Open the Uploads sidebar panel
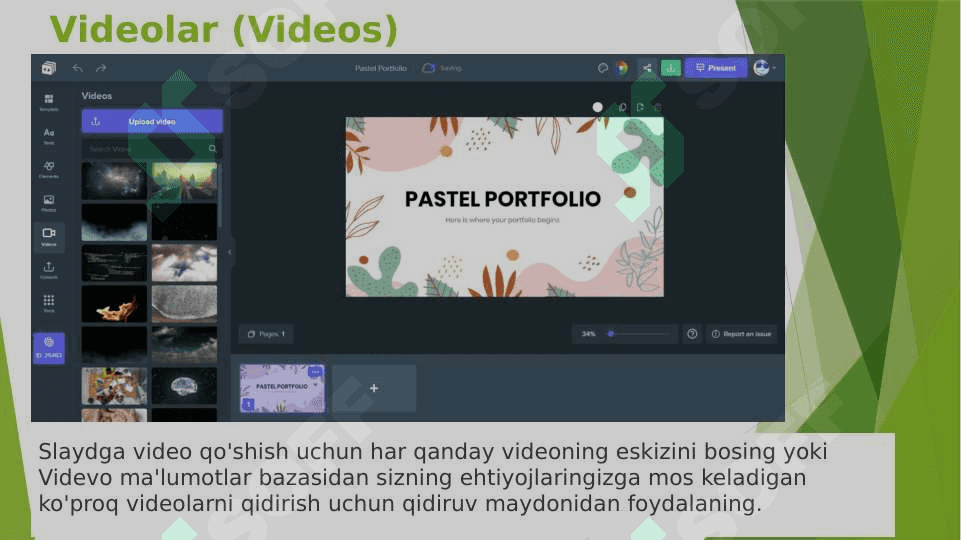Screen dimensions: 961x540 49,270
